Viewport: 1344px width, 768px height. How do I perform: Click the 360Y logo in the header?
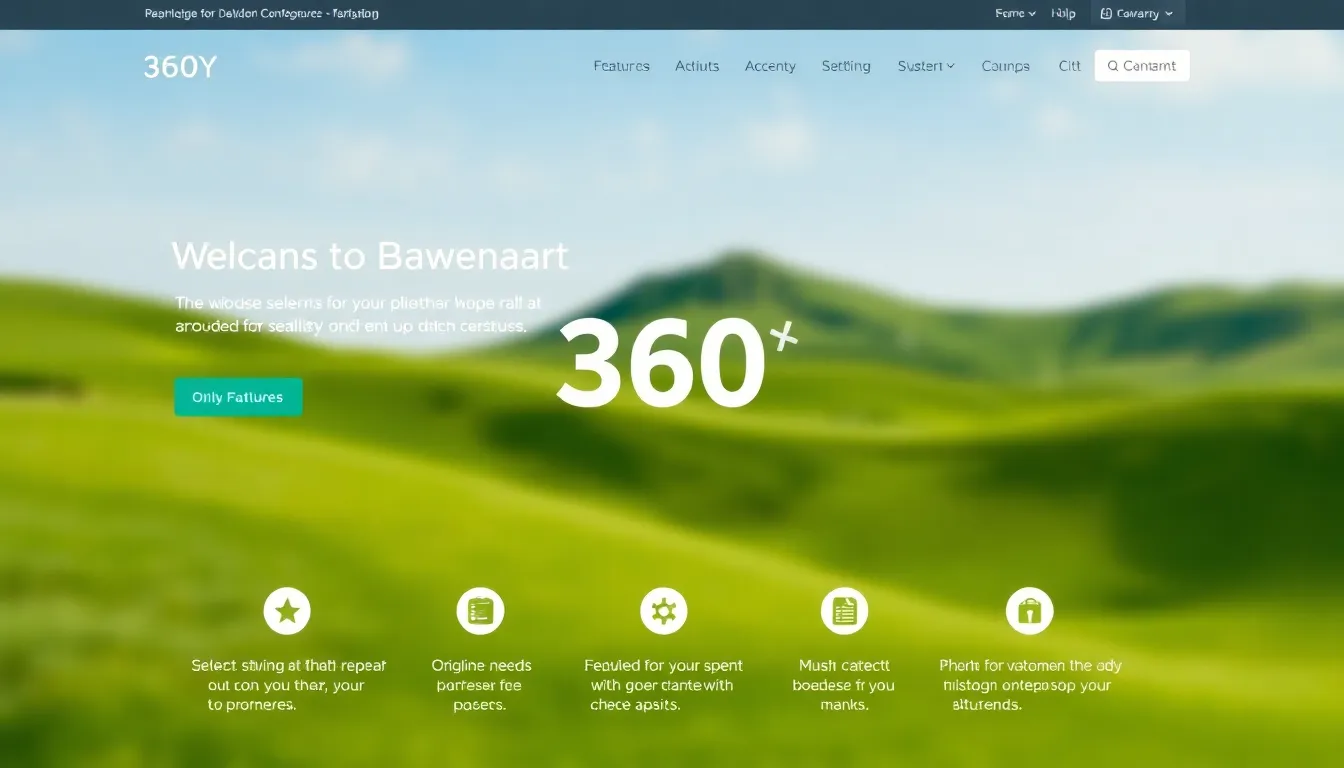point(180,67)
